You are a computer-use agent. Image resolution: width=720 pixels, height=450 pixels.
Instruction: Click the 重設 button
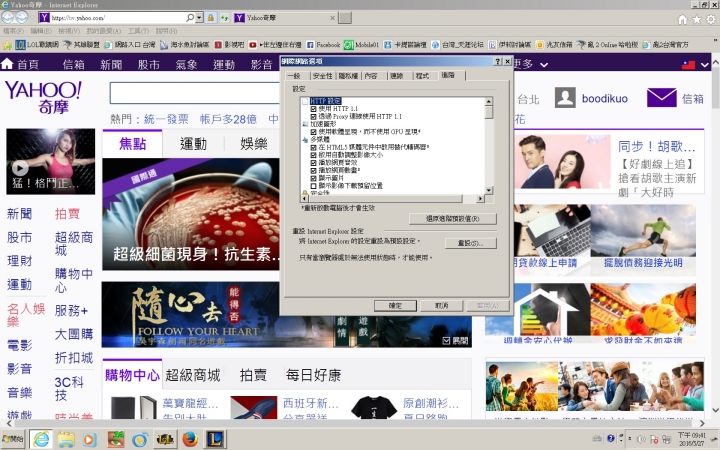(x=471, y=243)
